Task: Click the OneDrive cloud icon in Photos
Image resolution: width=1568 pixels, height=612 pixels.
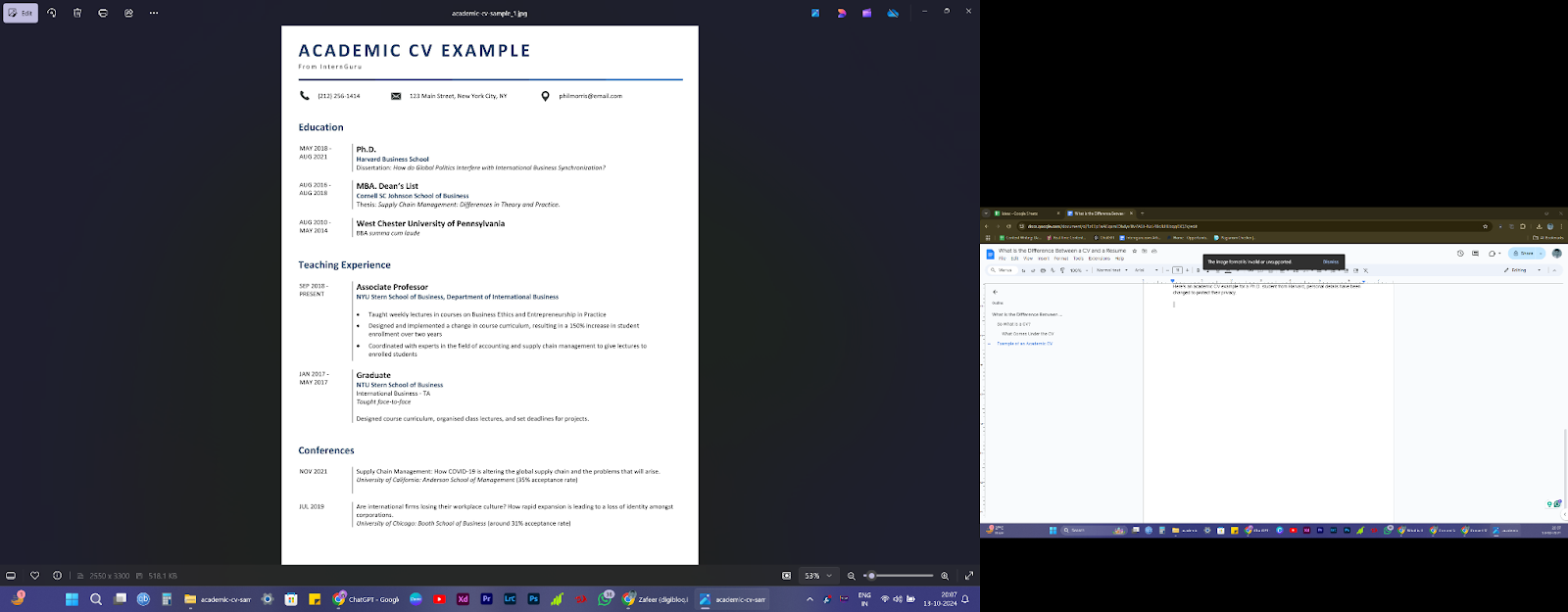Action: coord(893,13)
